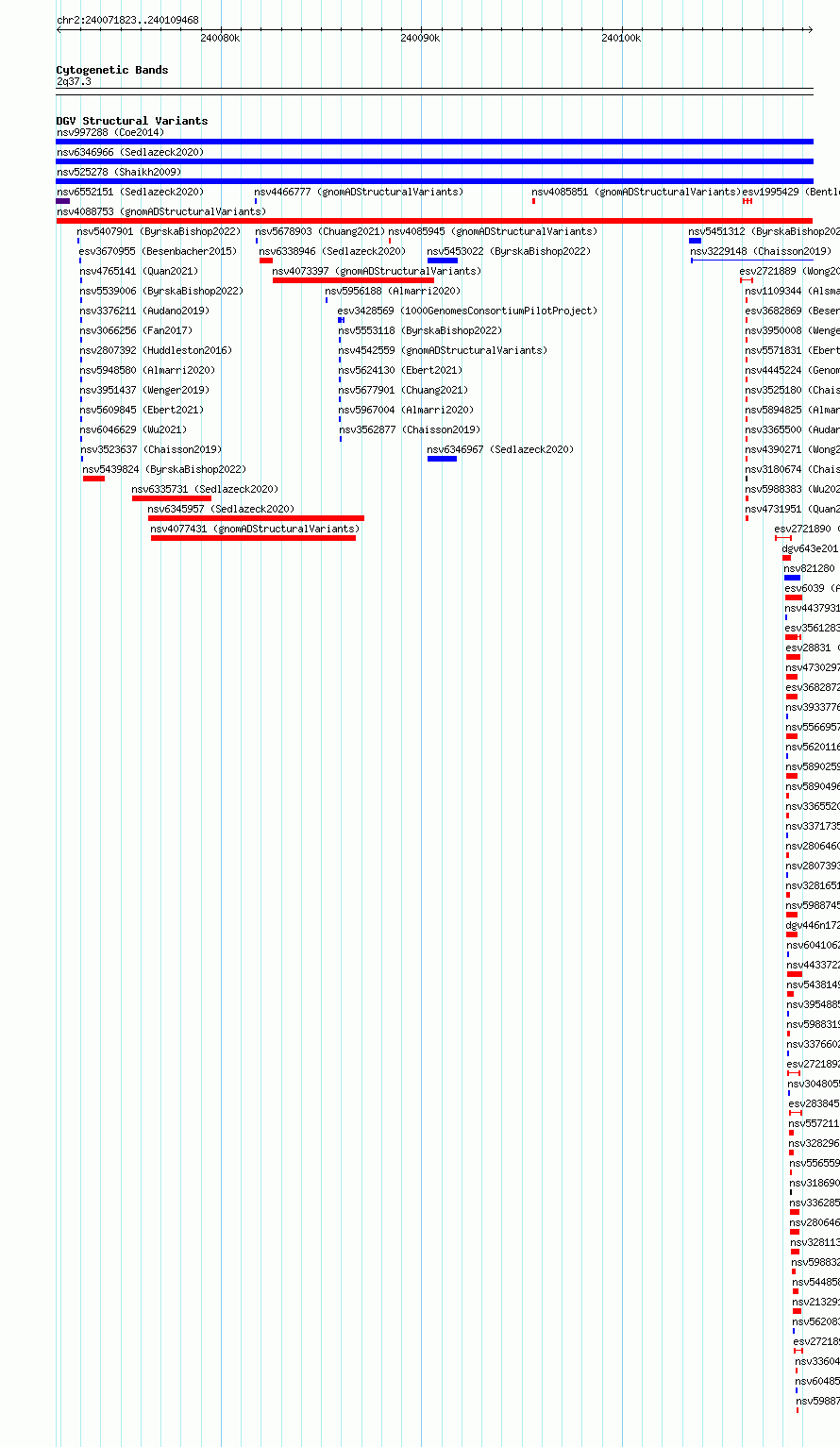Open nsv6335731 (Sedlazeck2020) variant

205,489
